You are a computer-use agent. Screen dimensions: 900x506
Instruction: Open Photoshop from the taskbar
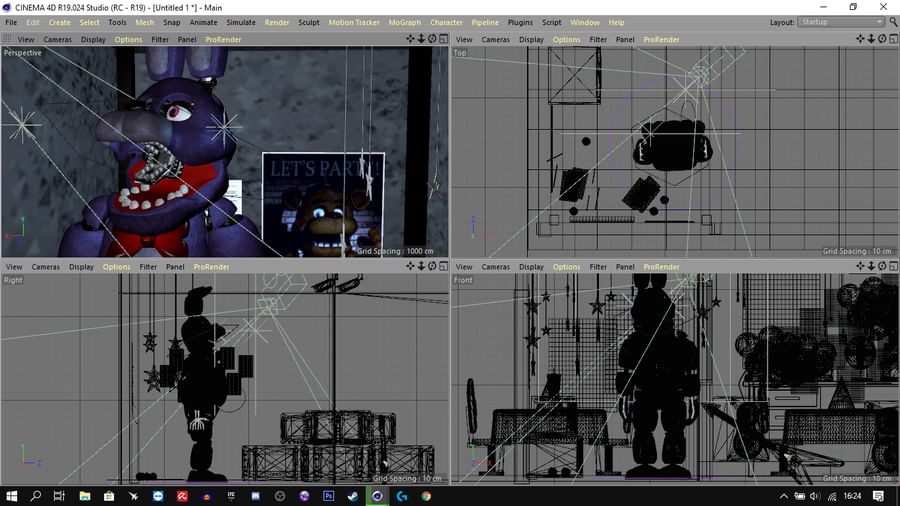click(x=328, y=496)
